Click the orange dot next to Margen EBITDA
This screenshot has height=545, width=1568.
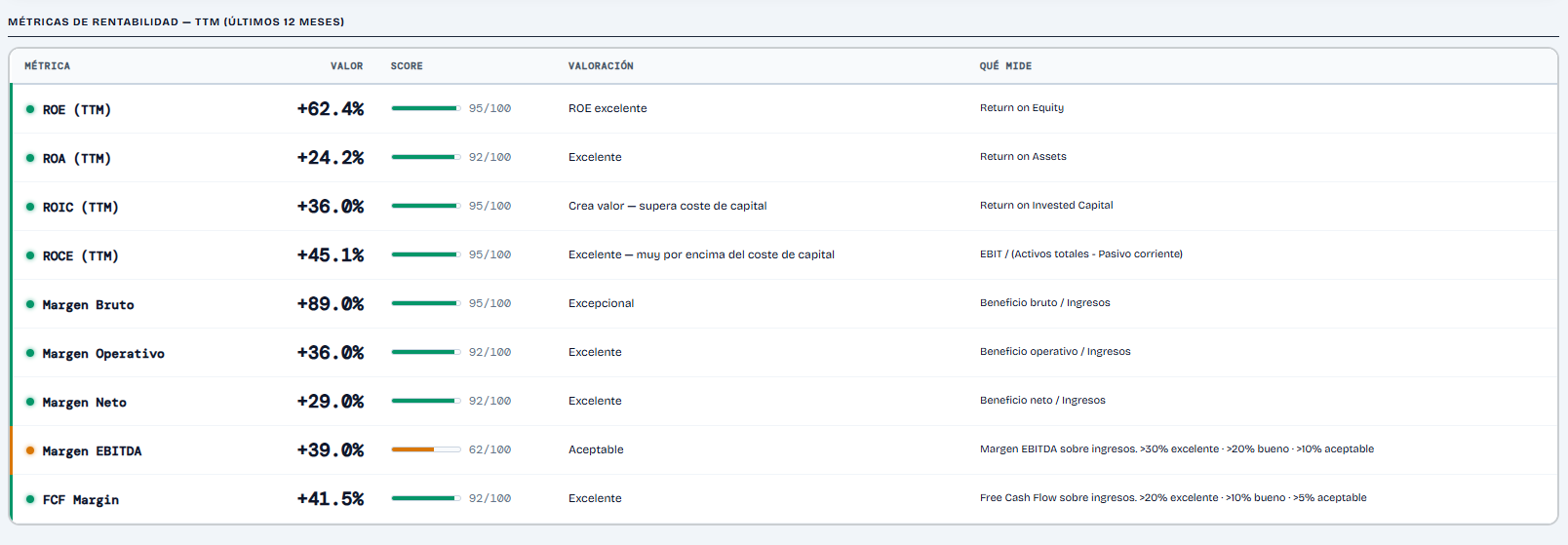pos(30,450)
